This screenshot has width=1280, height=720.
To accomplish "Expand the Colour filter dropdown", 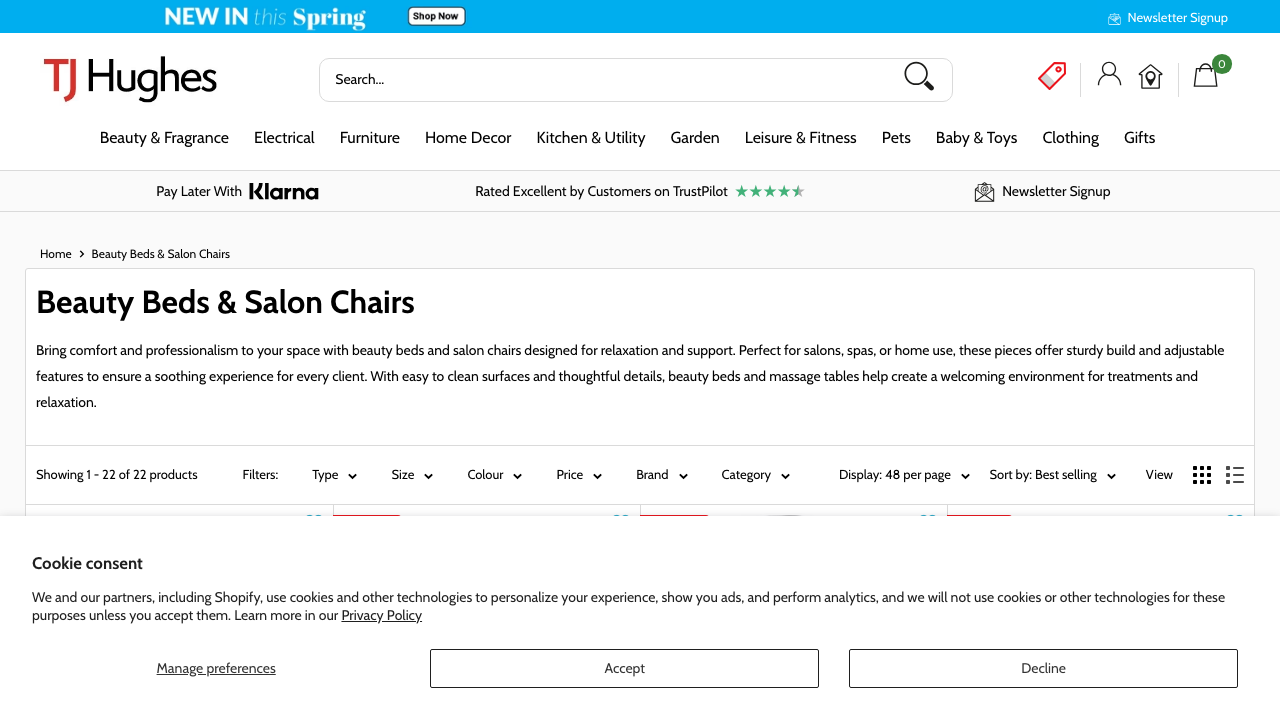I will [x=494, y=475].
